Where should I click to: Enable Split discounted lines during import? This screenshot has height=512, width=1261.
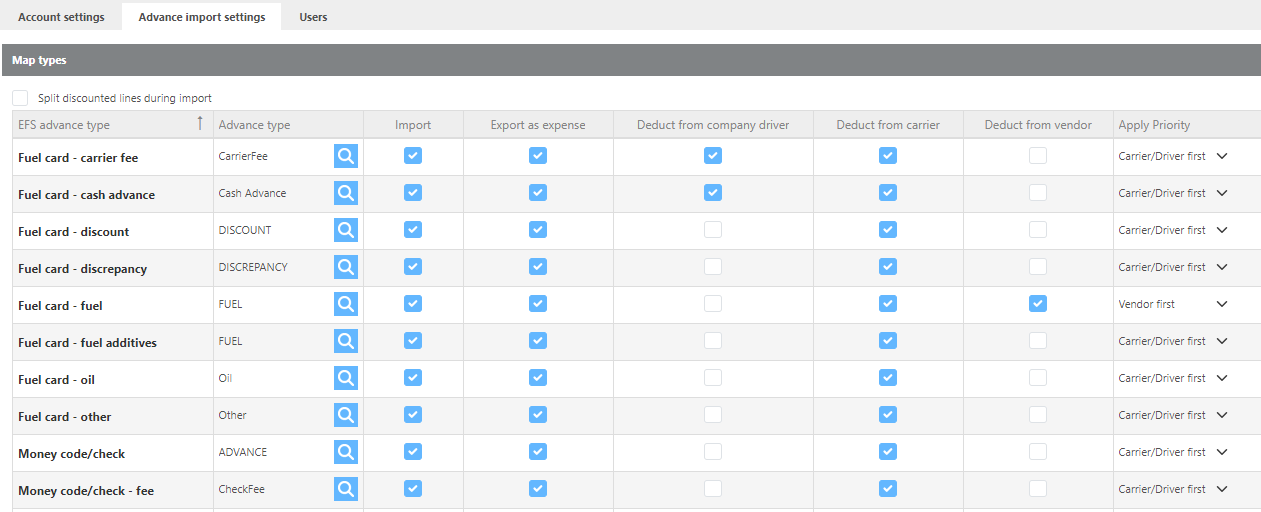point(20,98)
